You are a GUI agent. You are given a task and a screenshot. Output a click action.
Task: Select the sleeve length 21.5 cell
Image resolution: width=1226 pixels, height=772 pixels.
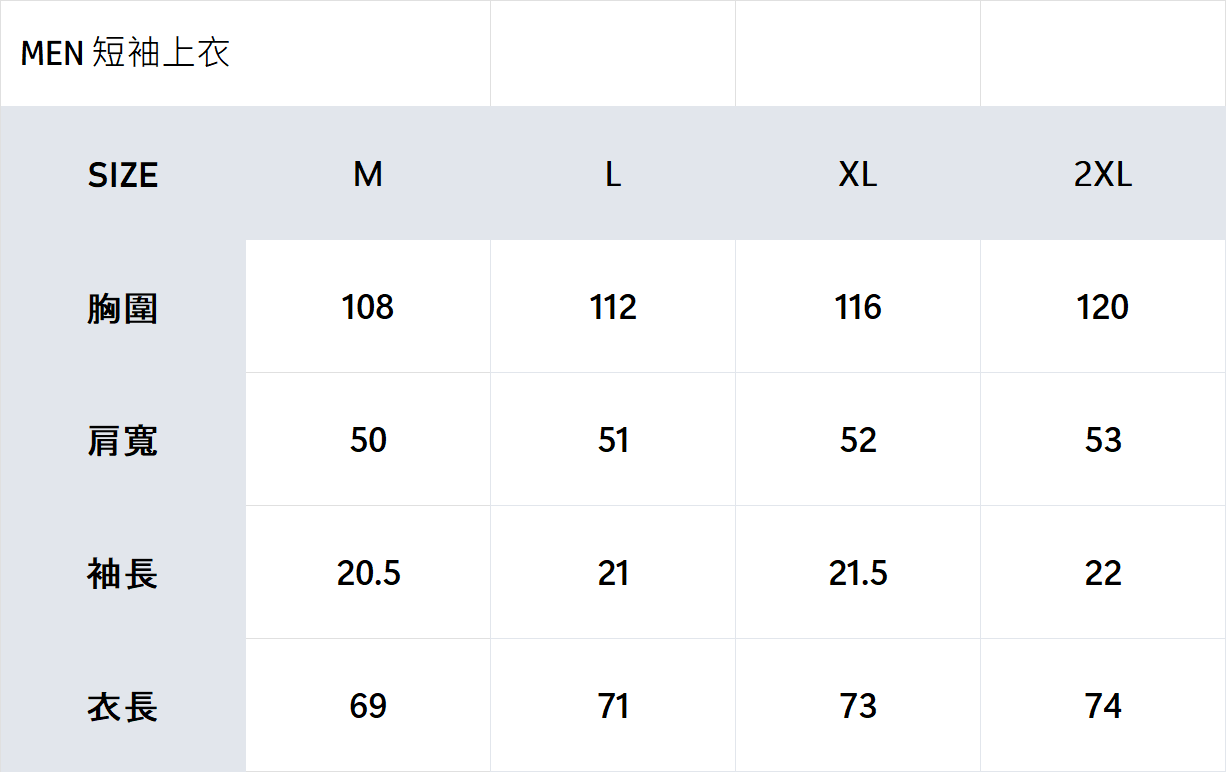click(x=858, y=573)
